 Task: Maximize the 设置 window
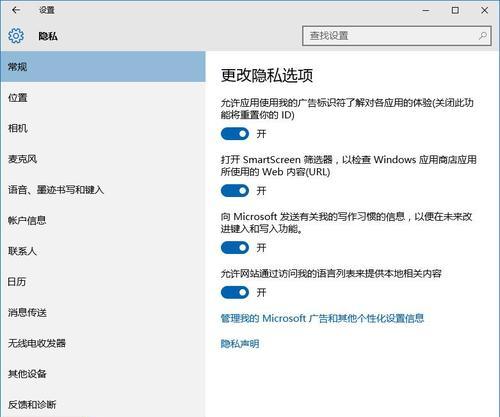[455, 10]
